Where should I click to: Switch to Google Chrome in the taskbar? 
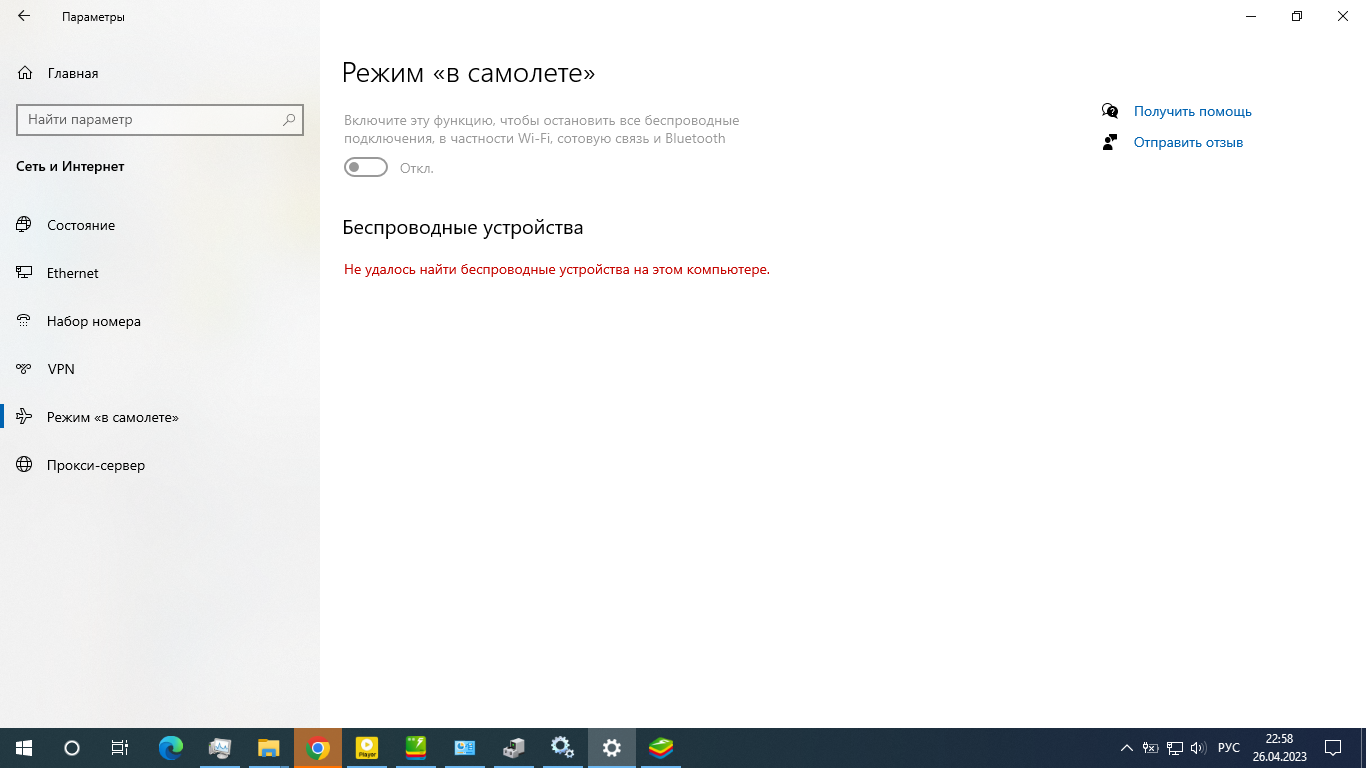pos(318,748)
